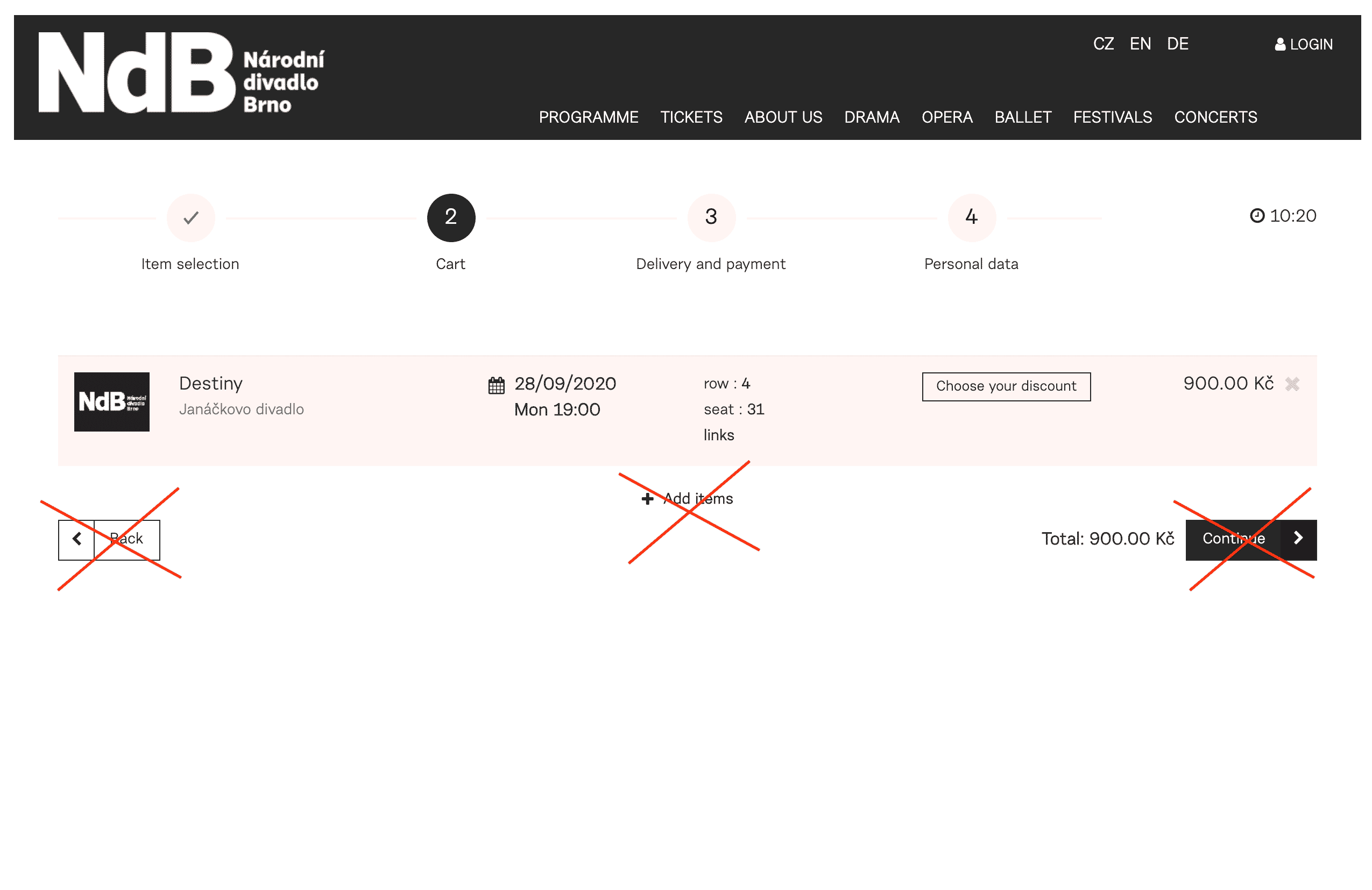Switch the language to CZ
This screenshot has height=890, width=1372.
click(1103, 44)
